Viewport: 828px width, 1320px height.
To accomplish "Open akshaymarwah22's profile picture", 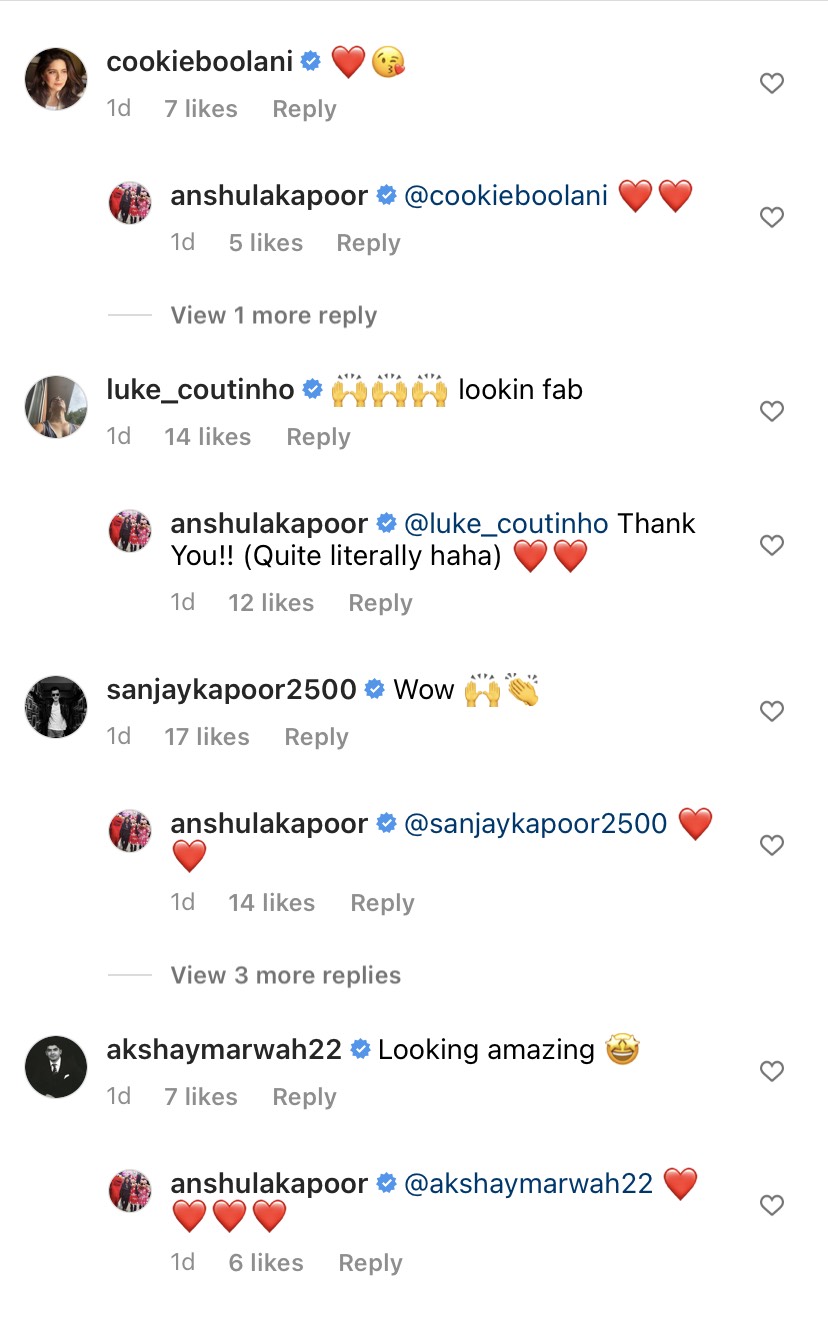I will tap(55, 1067).
